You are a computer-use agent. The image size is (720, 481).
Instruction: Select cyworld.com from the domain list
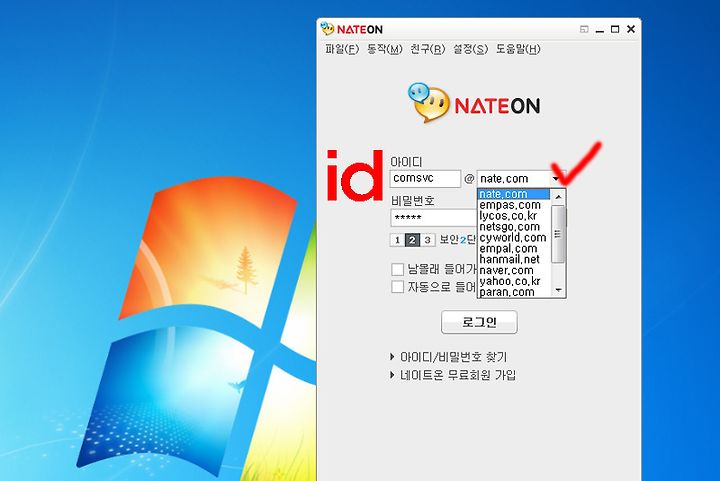tap(513, 238)
